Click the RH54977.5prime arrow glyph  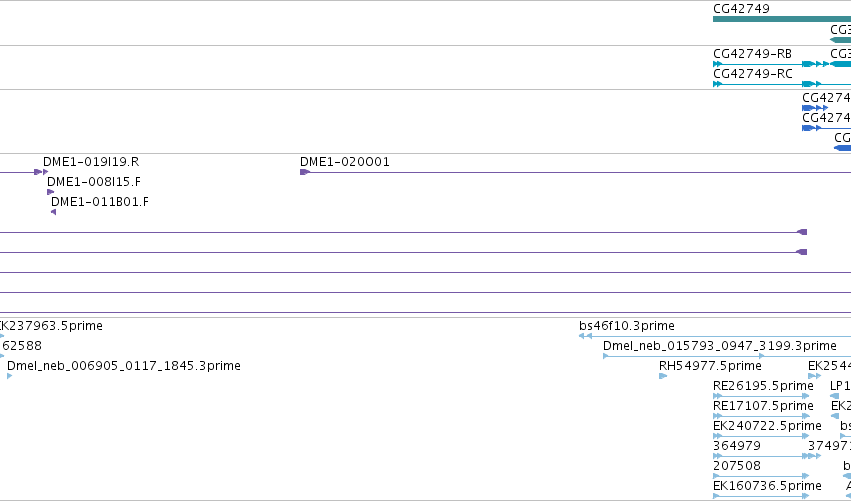[x=663, y=376]
